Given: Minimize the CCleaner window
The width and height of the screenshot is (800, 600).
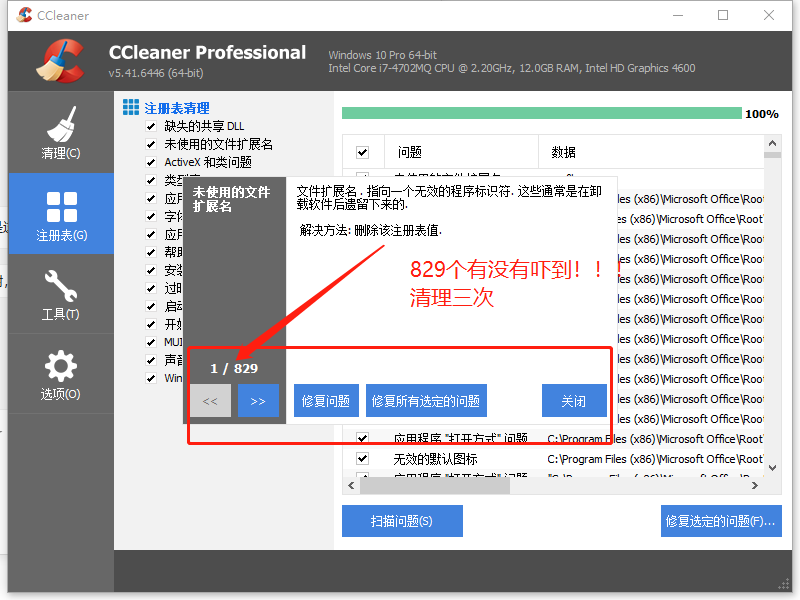Looking at the screenshot, I should tap(678, 15).
